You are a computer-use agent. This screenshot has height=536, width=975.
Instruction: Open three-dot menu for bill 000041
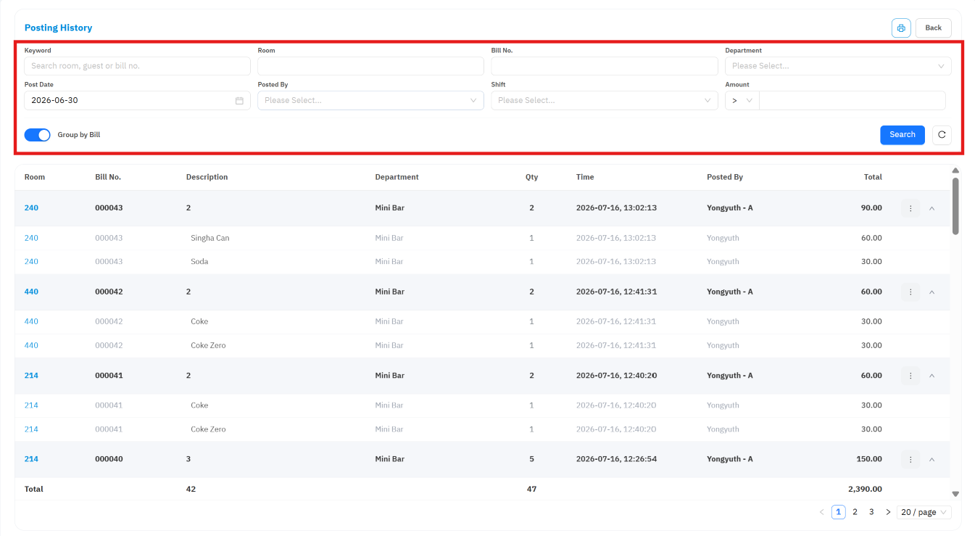coord(910,376)
